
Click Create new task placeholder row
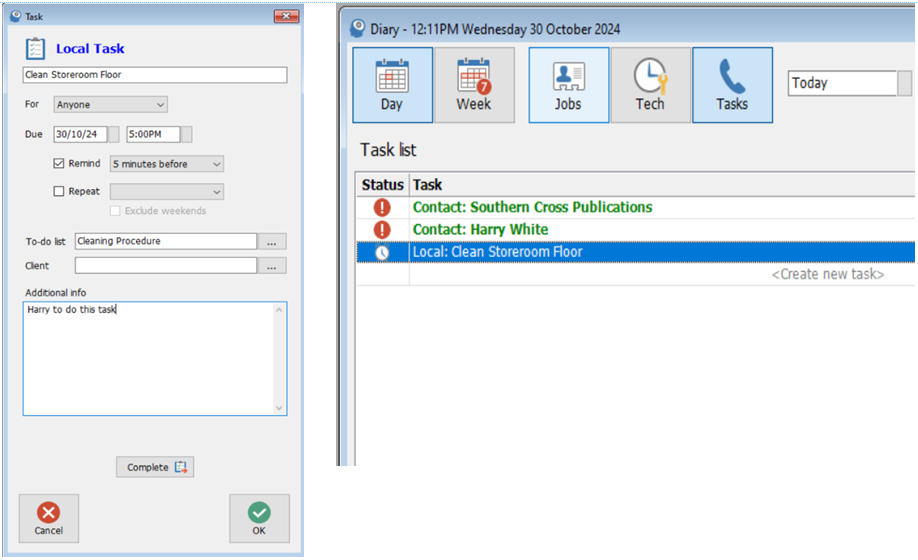[x=827, y=274]
